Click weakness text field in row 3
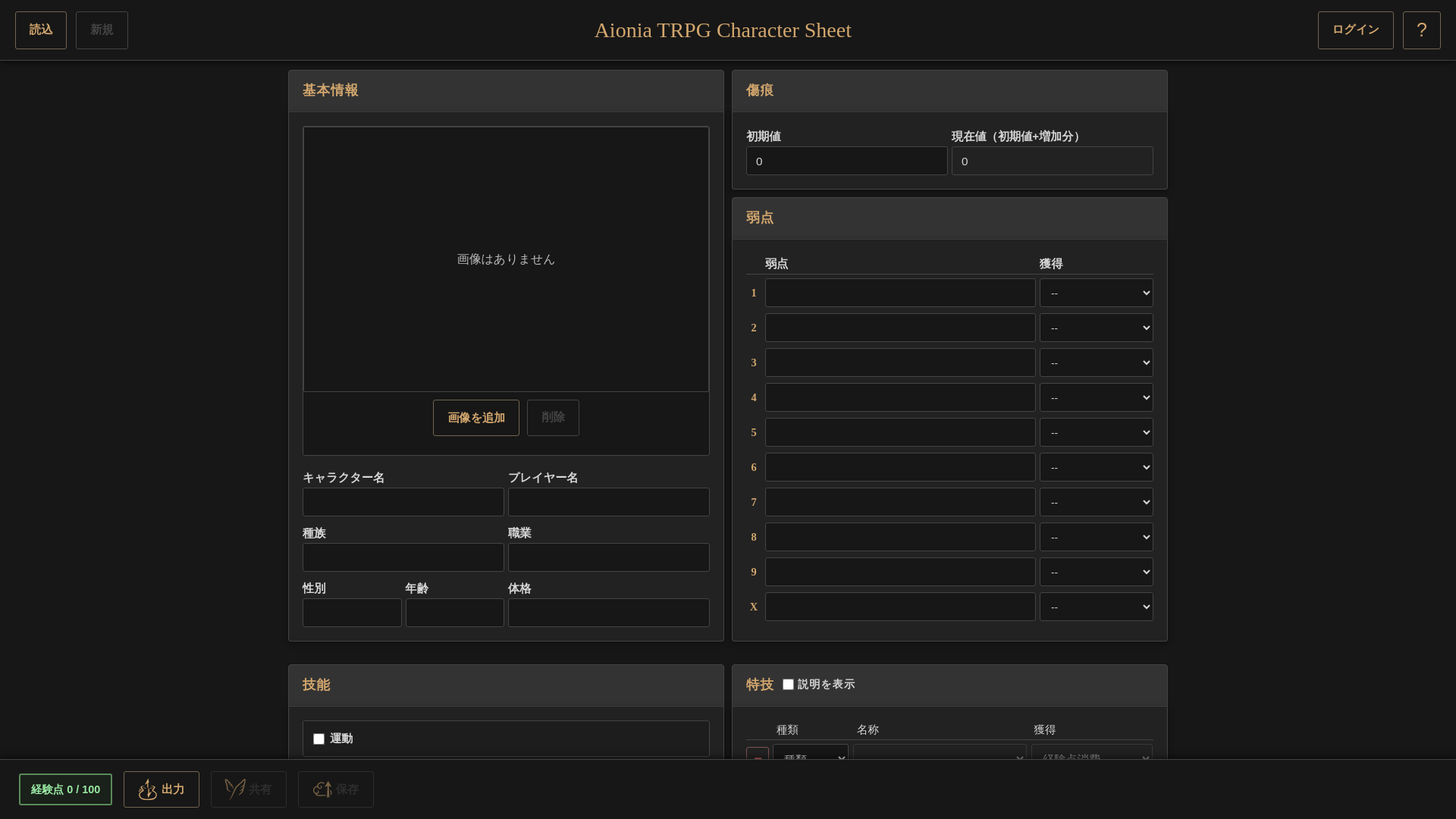 [900, 362]
